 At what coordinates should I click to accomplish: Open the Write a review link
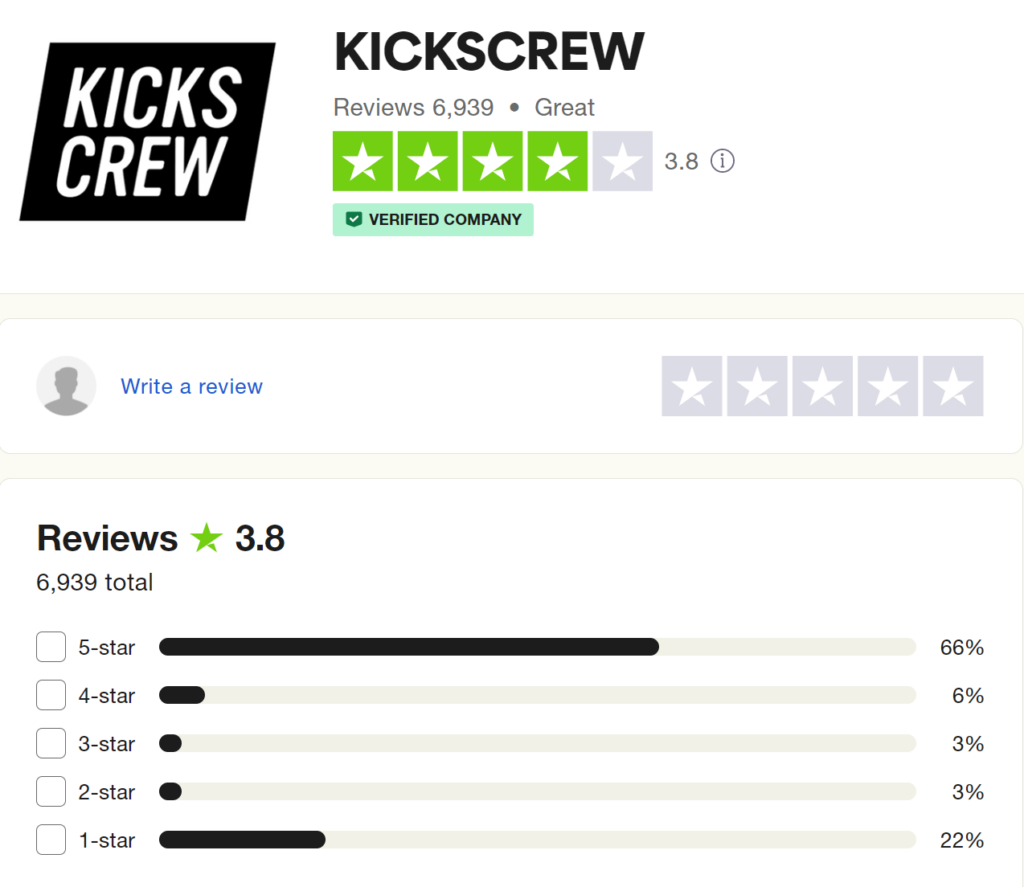coord(191,386)
